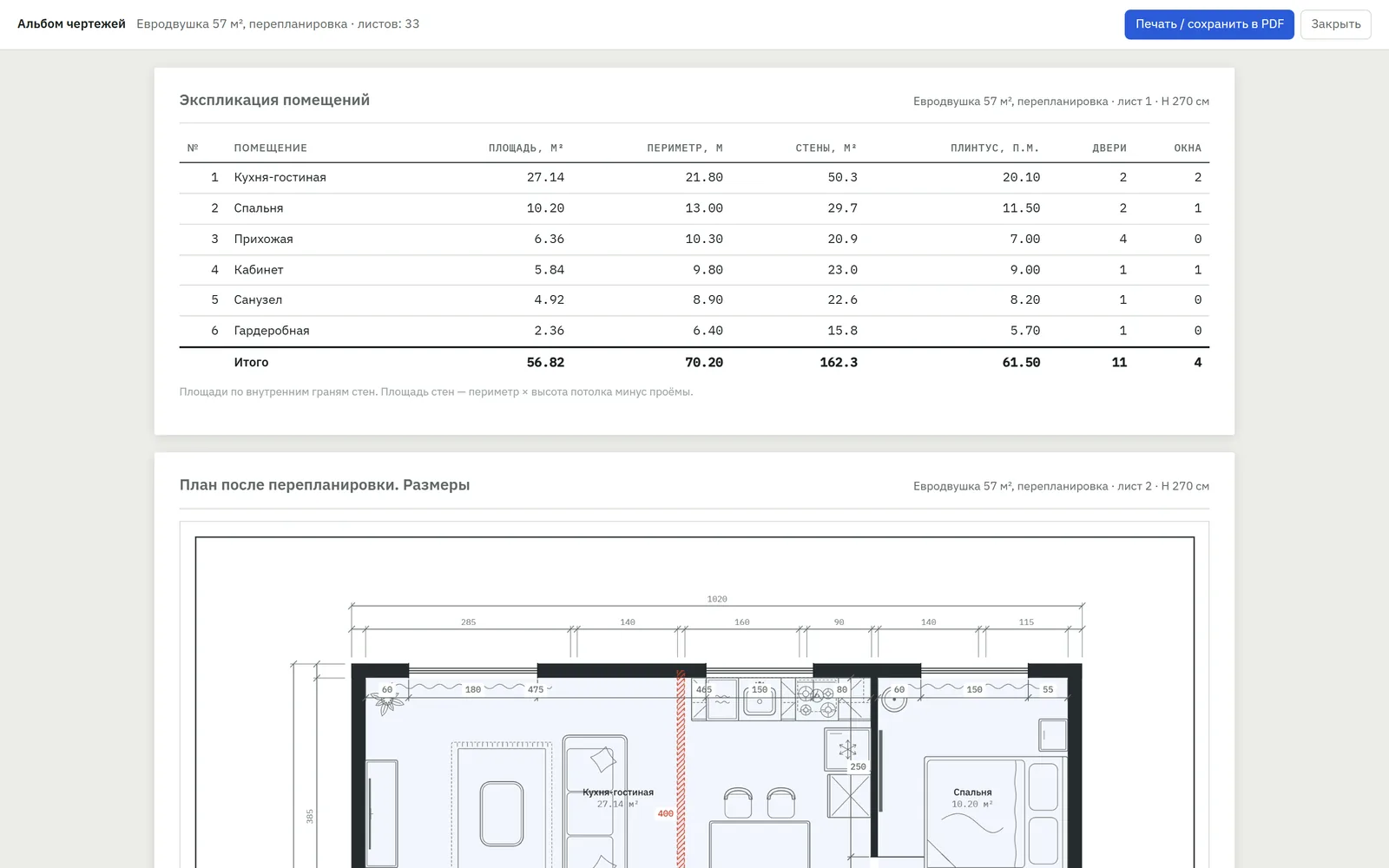Screen dimensions: 1389x868
Task: Click the СТЕНЫ, М² column header
Action: coord(826,148)
